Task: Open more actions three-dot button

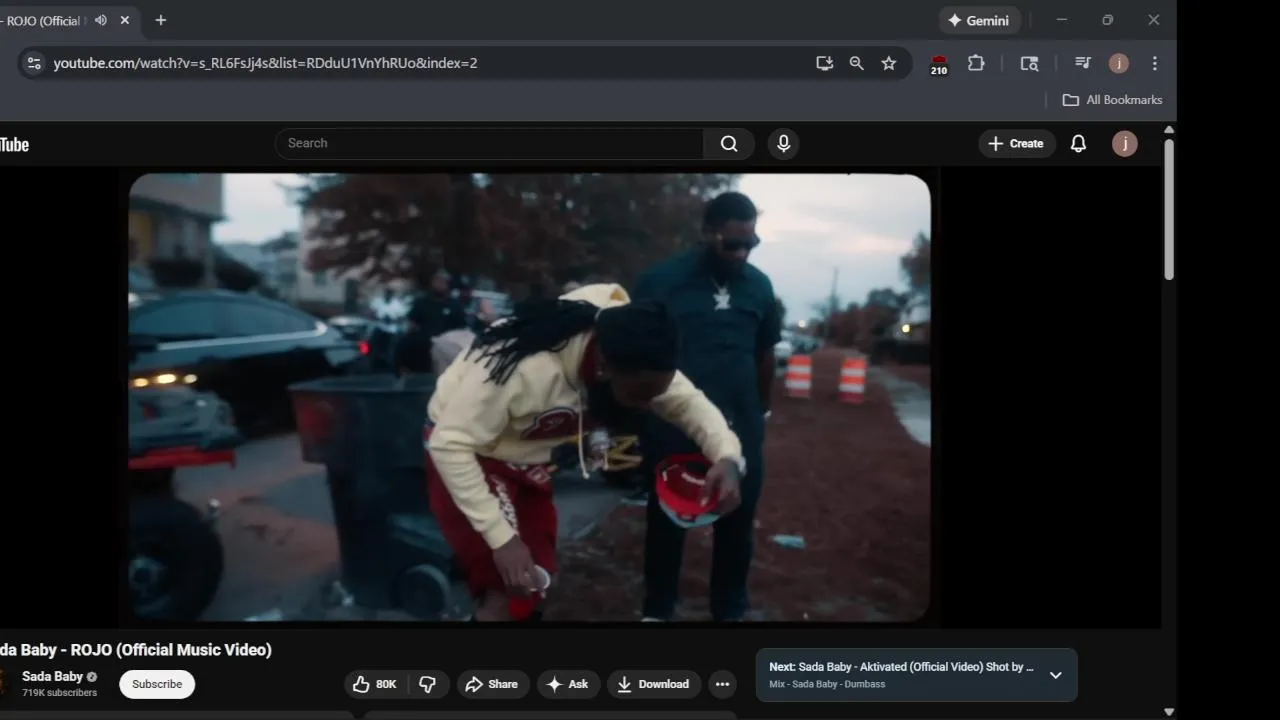Action: coord(722,684)
